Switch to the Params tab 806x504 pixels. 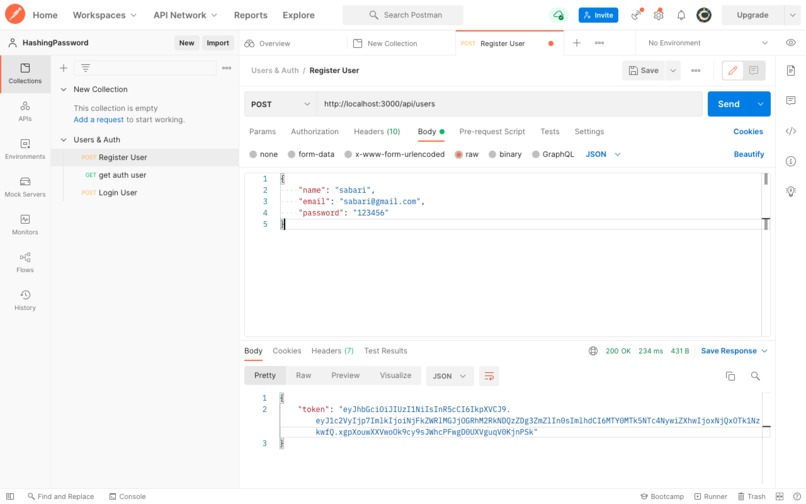click(262, 132)
